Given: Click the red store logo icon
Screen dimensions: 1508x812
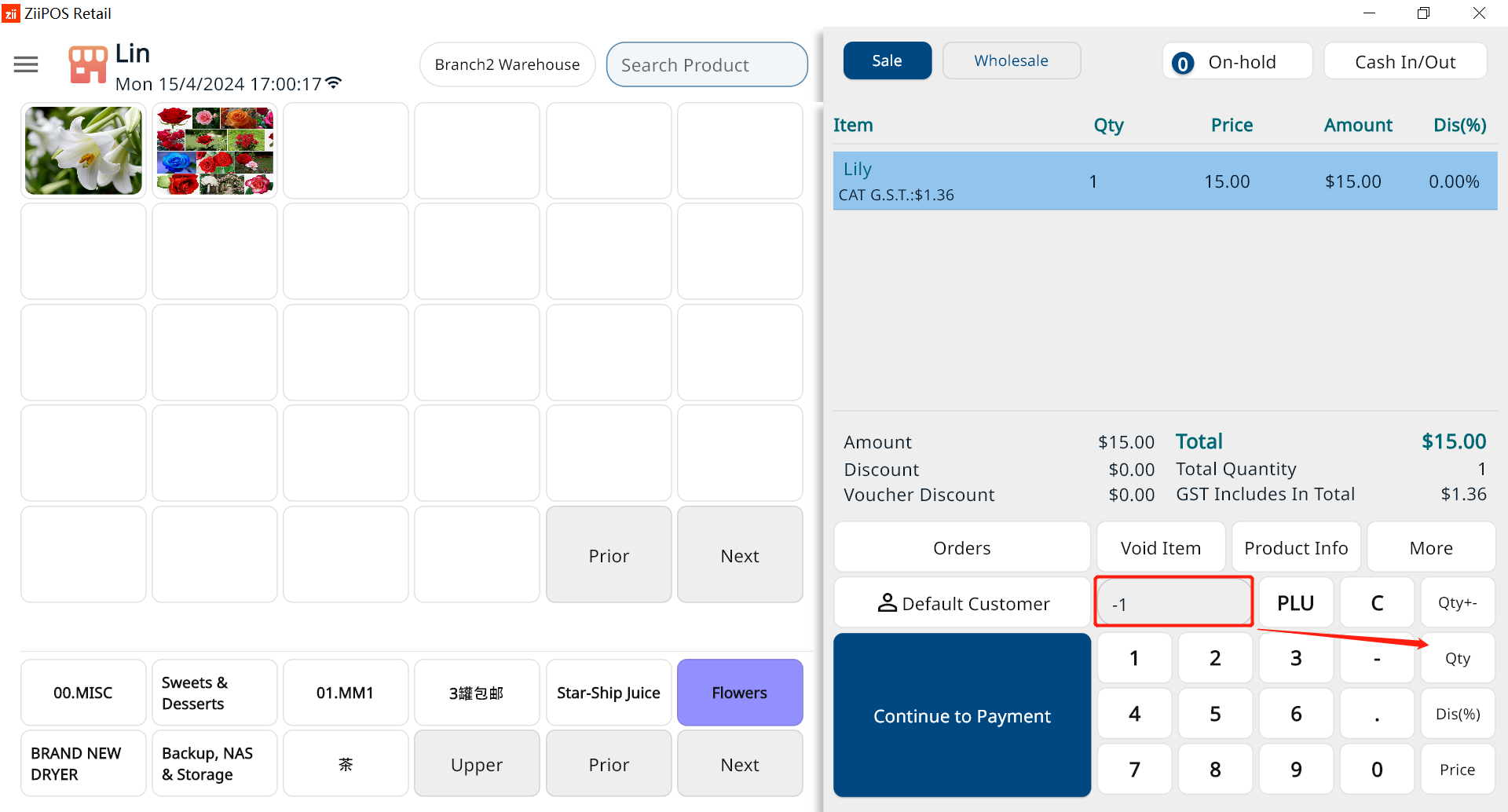Looking at the screenshot, I should [87, 64].
